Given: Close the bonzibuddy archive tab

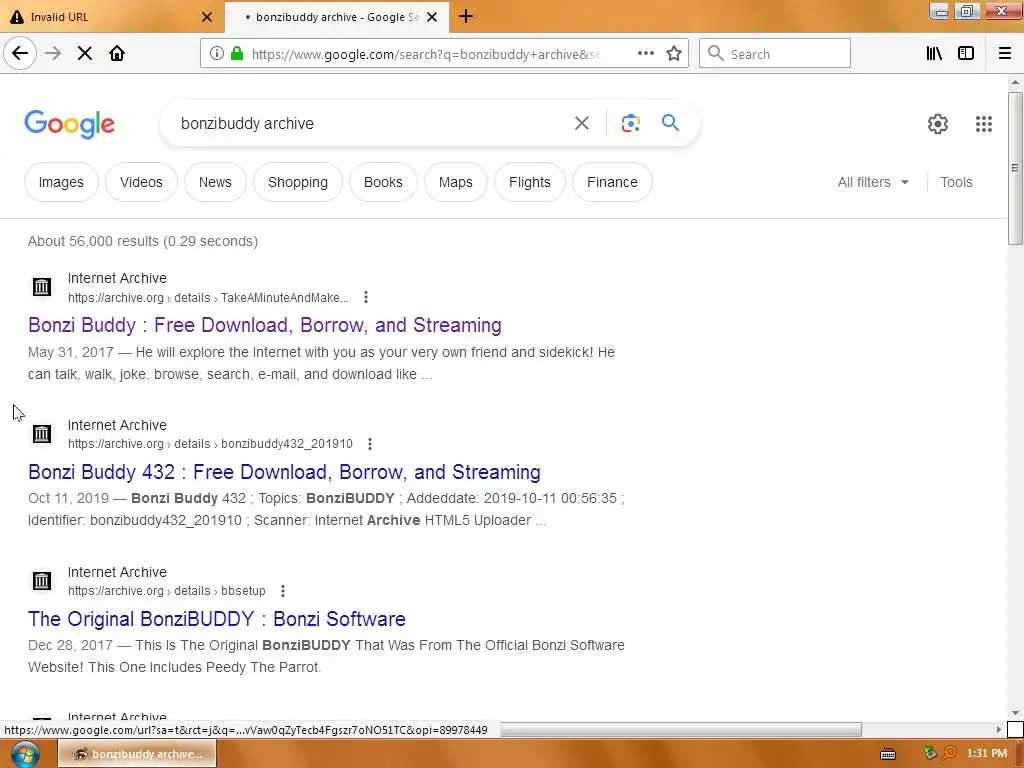Looking at the screenshot, I should pos(432,17).
